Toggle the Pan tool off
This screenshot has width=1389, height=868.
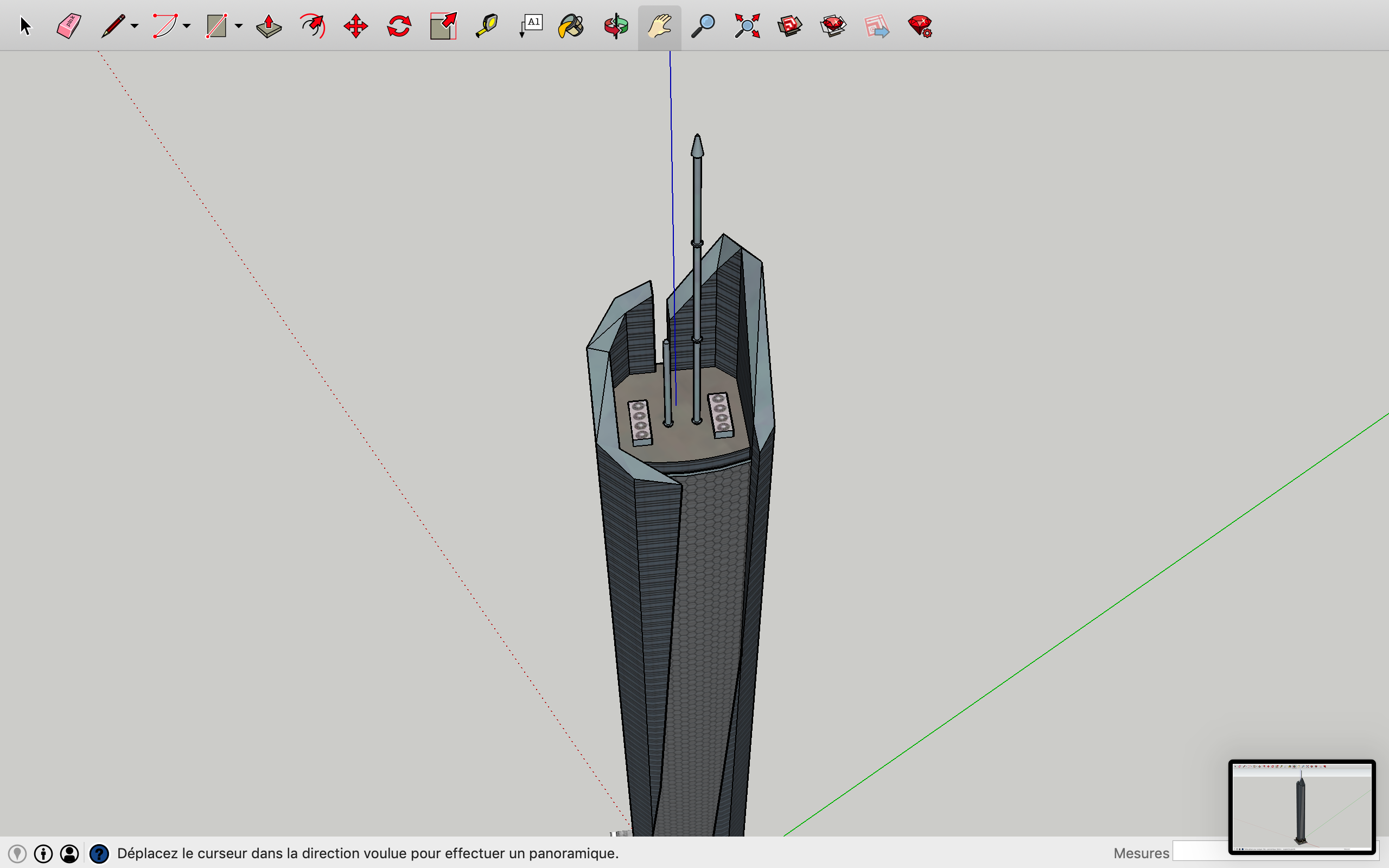[659, 25]
